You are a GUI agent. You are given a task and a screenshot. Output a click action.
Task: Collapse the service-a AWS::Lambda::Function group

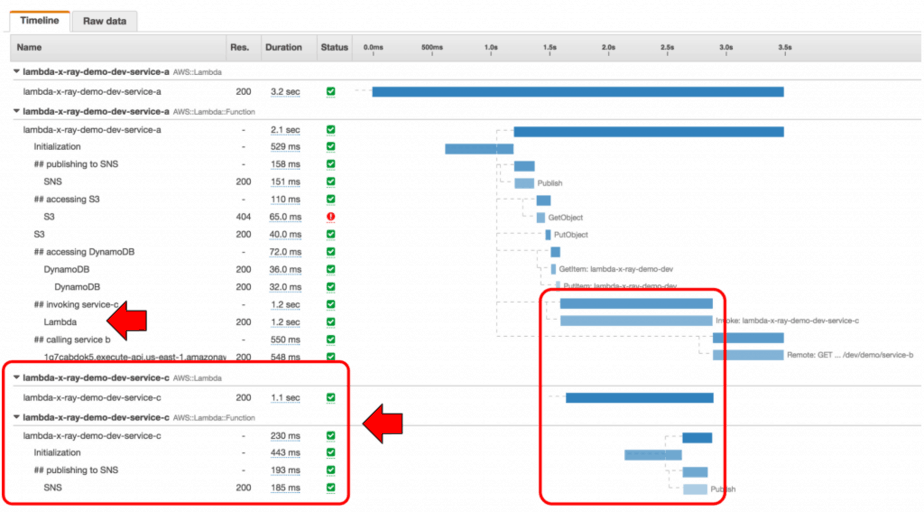16,112
